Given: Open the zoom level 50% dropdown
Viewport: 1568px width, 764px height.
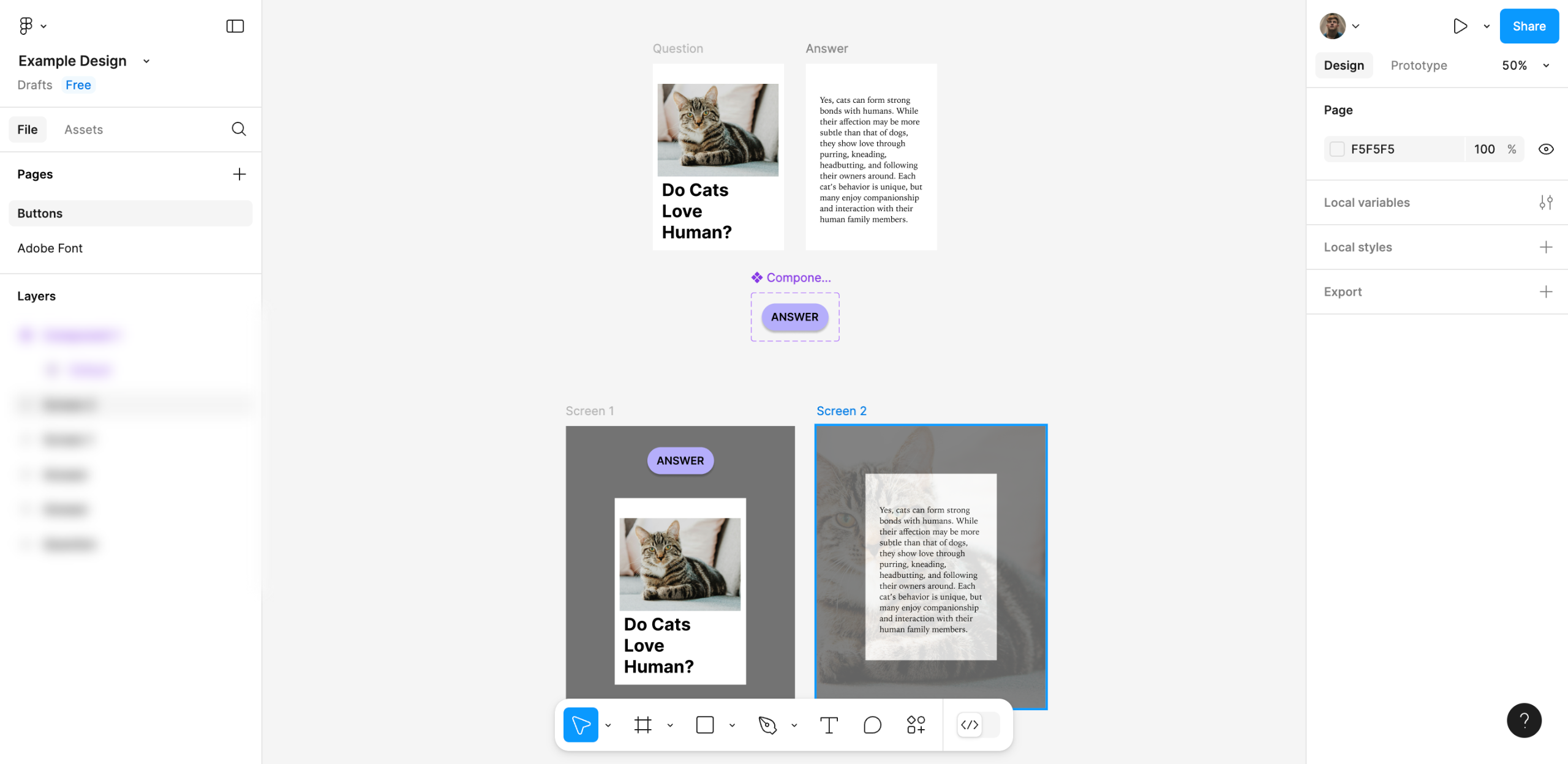Looking at the screenshot, I should click(x=1525, y=66).
